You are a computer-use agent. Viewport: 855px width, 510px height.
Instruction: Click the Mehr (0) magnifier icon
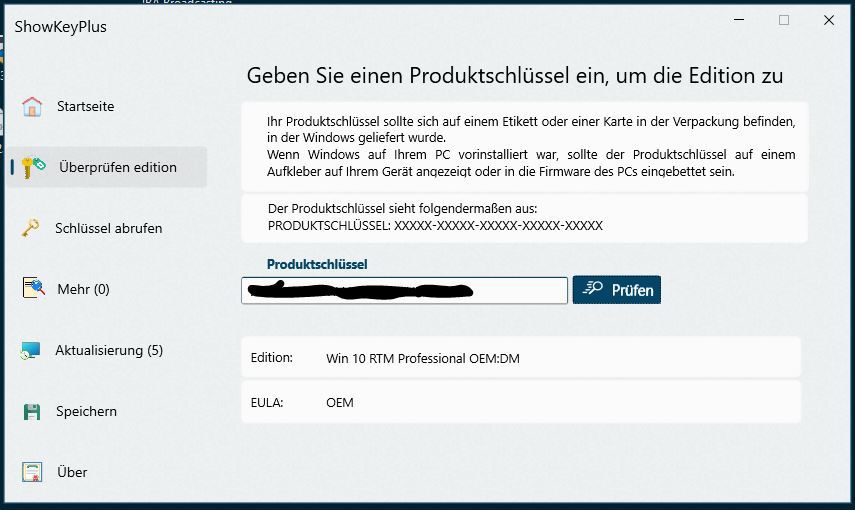point(33,288)
